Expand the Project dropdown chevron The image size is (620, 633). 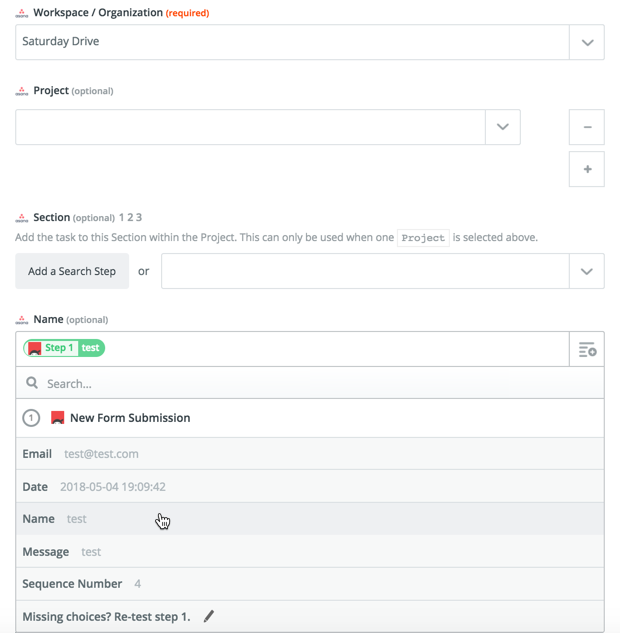[x=502, y=127]
